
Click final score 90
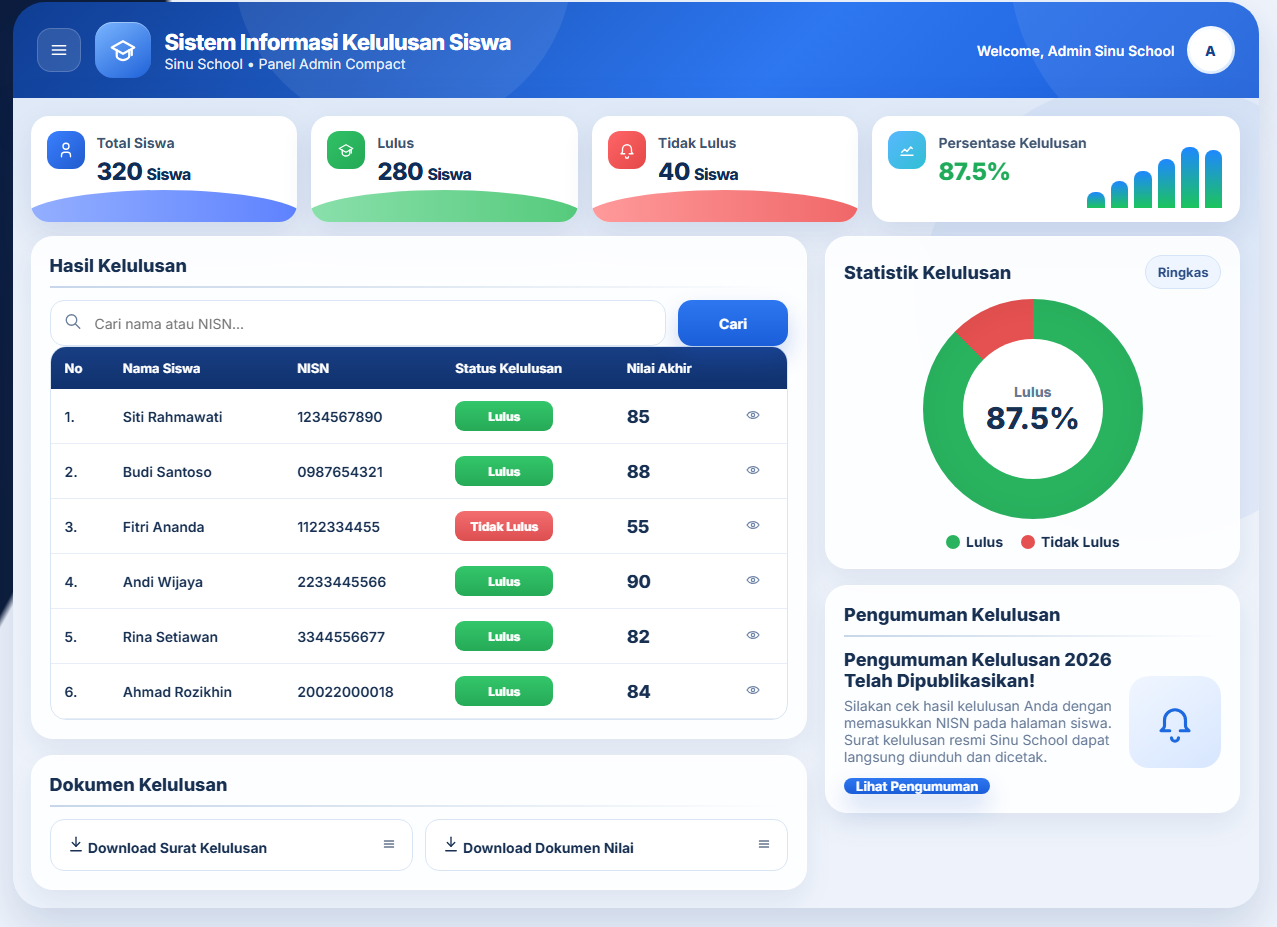click(x=639, y=582)
